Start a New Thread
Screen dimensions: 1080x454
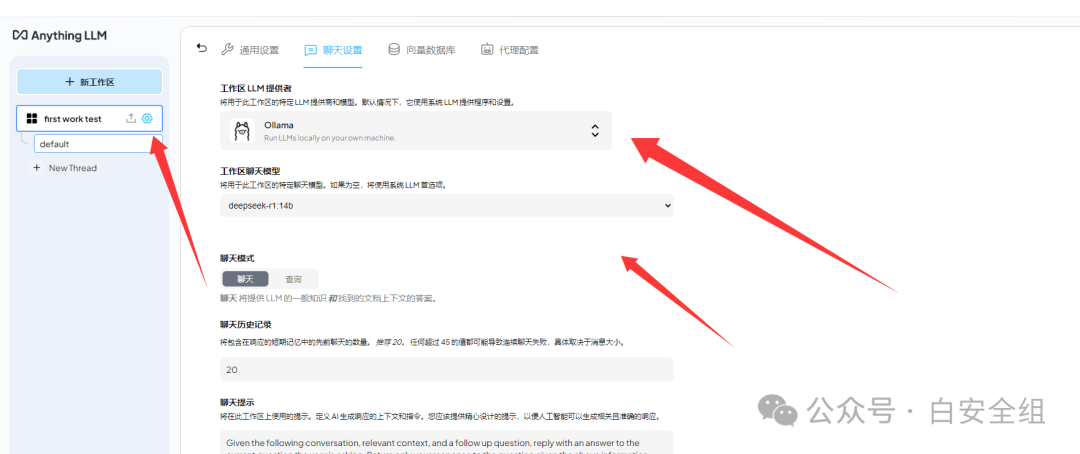click(x=72, y=168)
